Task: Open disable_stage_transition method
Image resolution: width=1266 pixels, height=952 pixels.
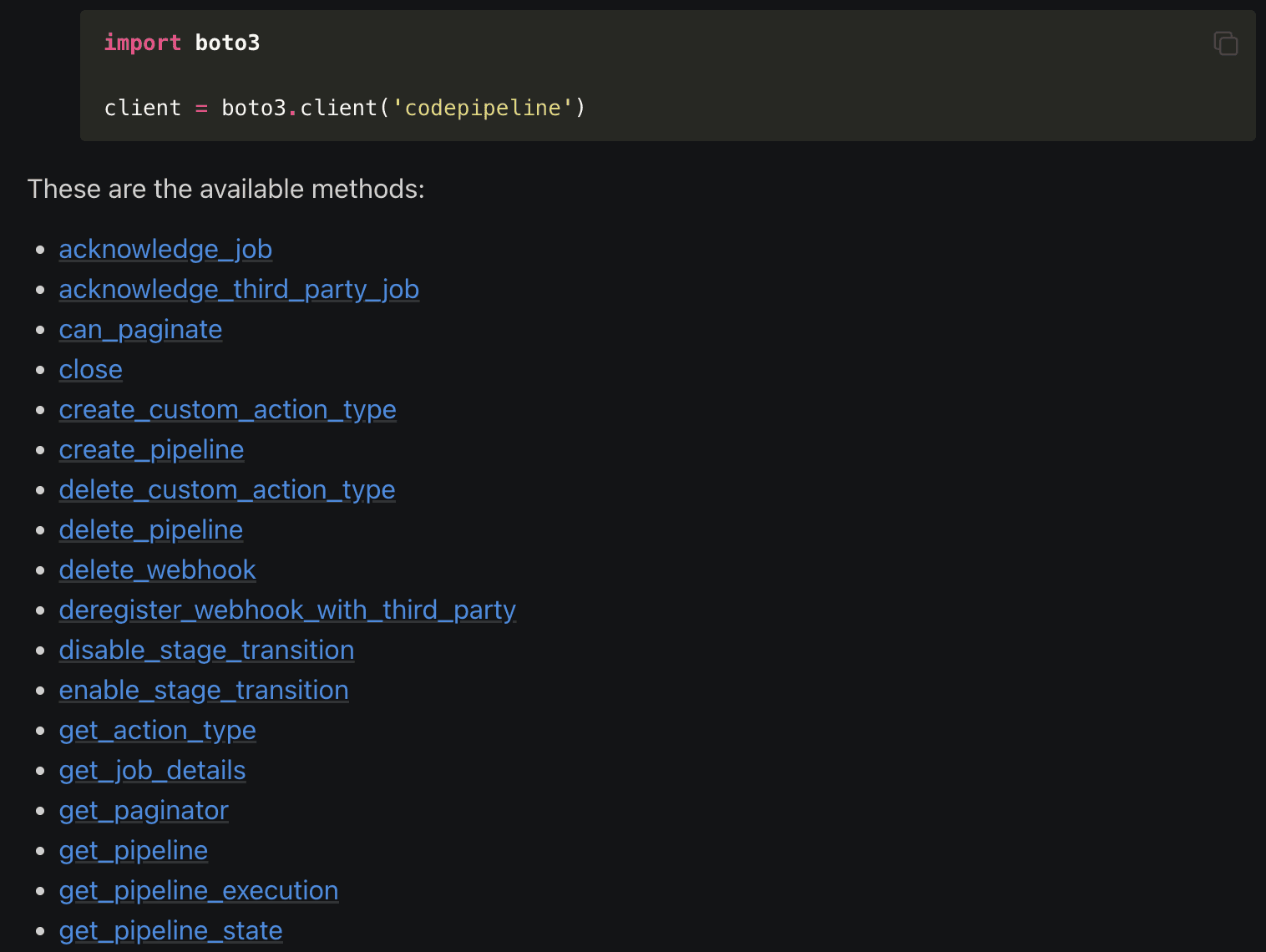Action: point(206,650)
